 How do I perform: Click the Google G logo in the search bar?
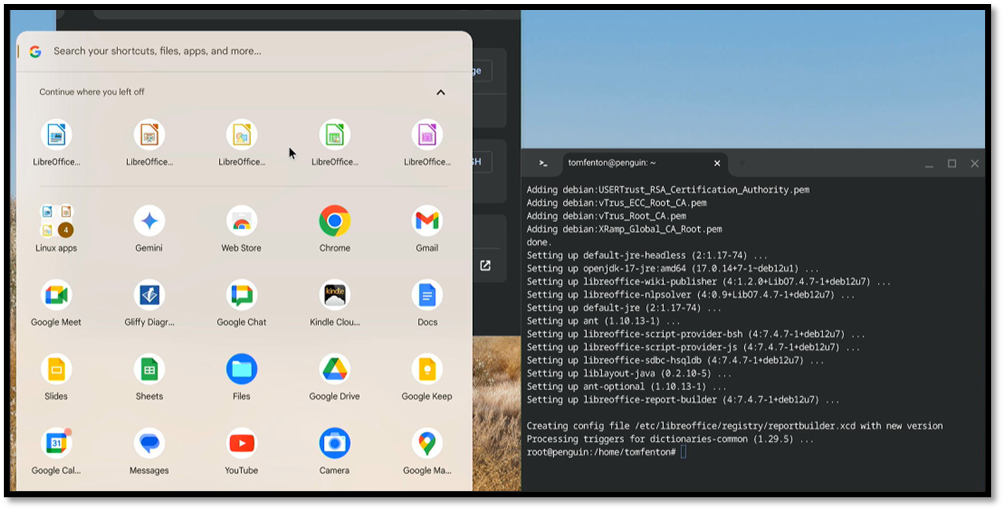[x=35, y=51]
